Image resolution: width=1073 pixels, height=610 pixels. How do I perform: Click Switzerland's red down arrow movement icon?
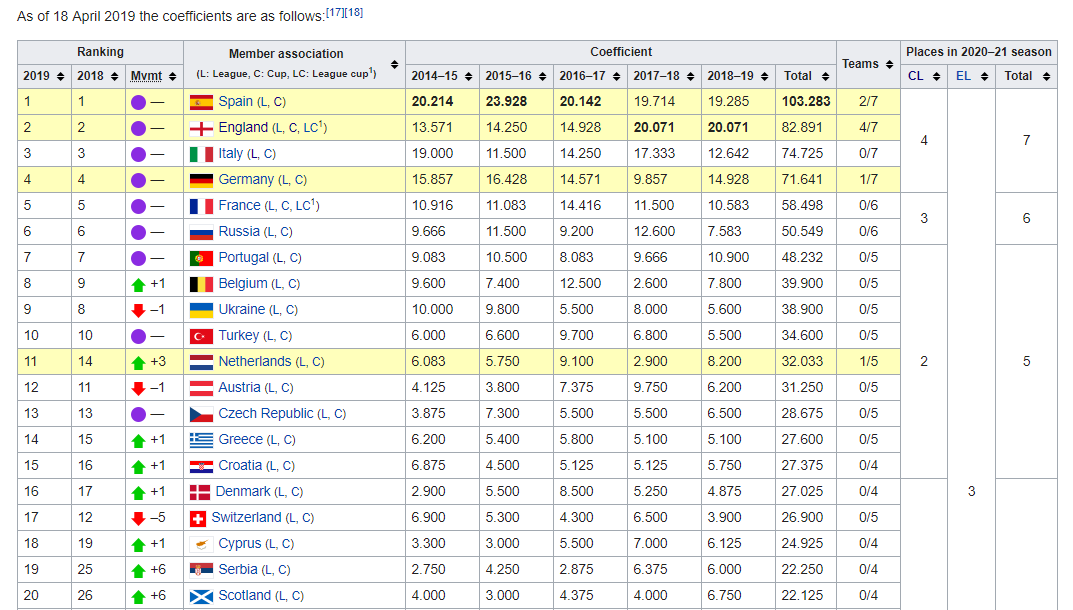coord(138,519)
